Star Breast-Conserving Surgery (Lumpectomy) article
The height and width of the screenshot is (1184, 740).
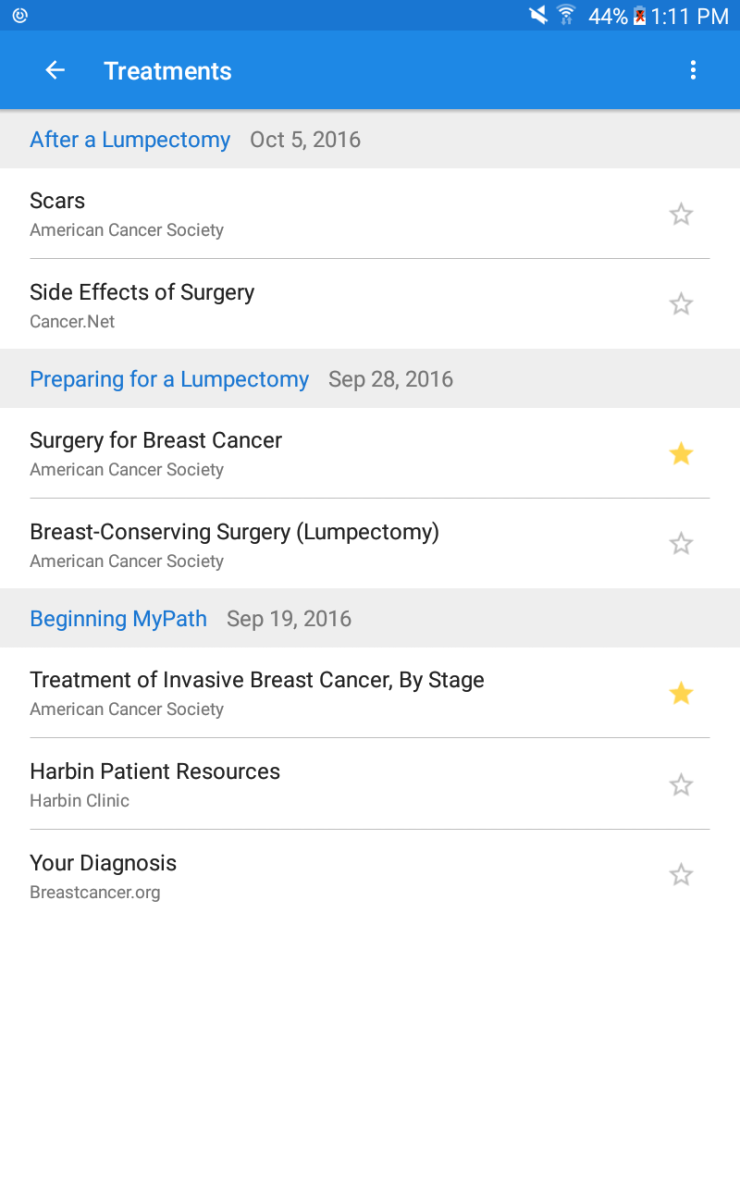point(681,544)
